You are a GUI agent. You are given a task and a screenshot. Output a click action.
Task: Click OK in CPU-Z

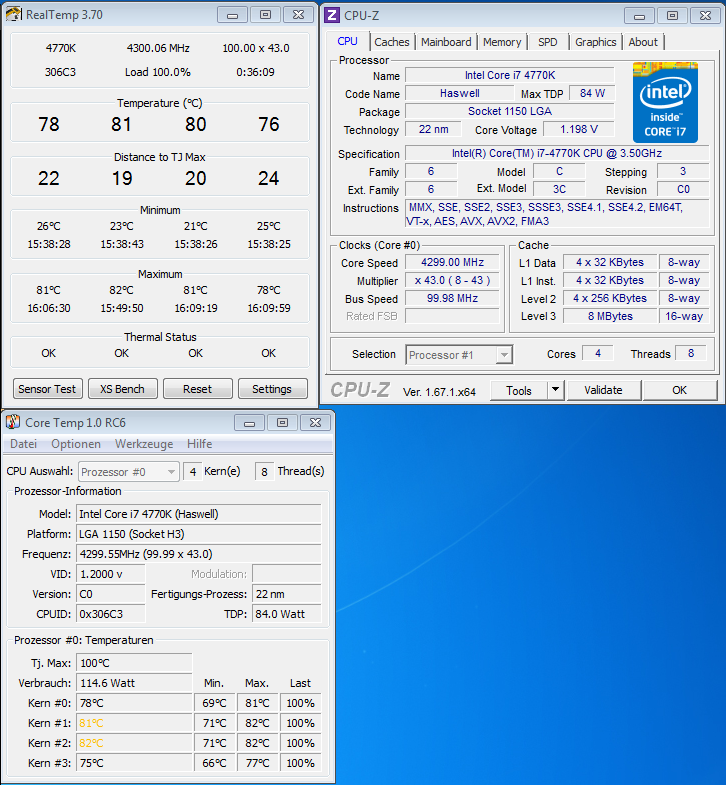(x=679, y=390)
